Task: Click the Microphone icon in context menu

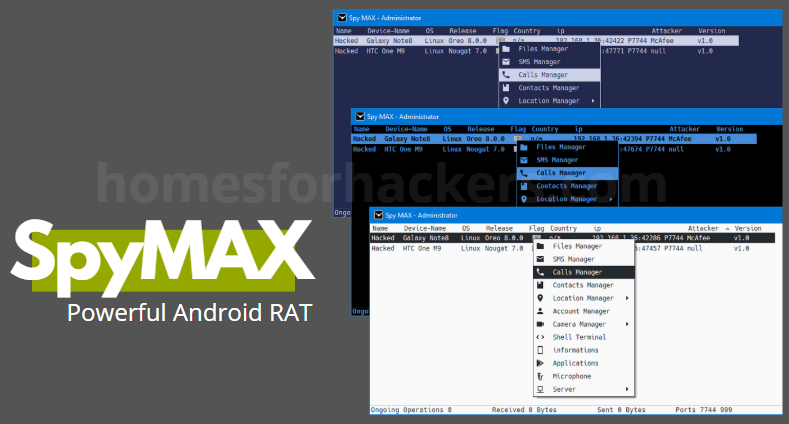Action: (x=540, y=376)
